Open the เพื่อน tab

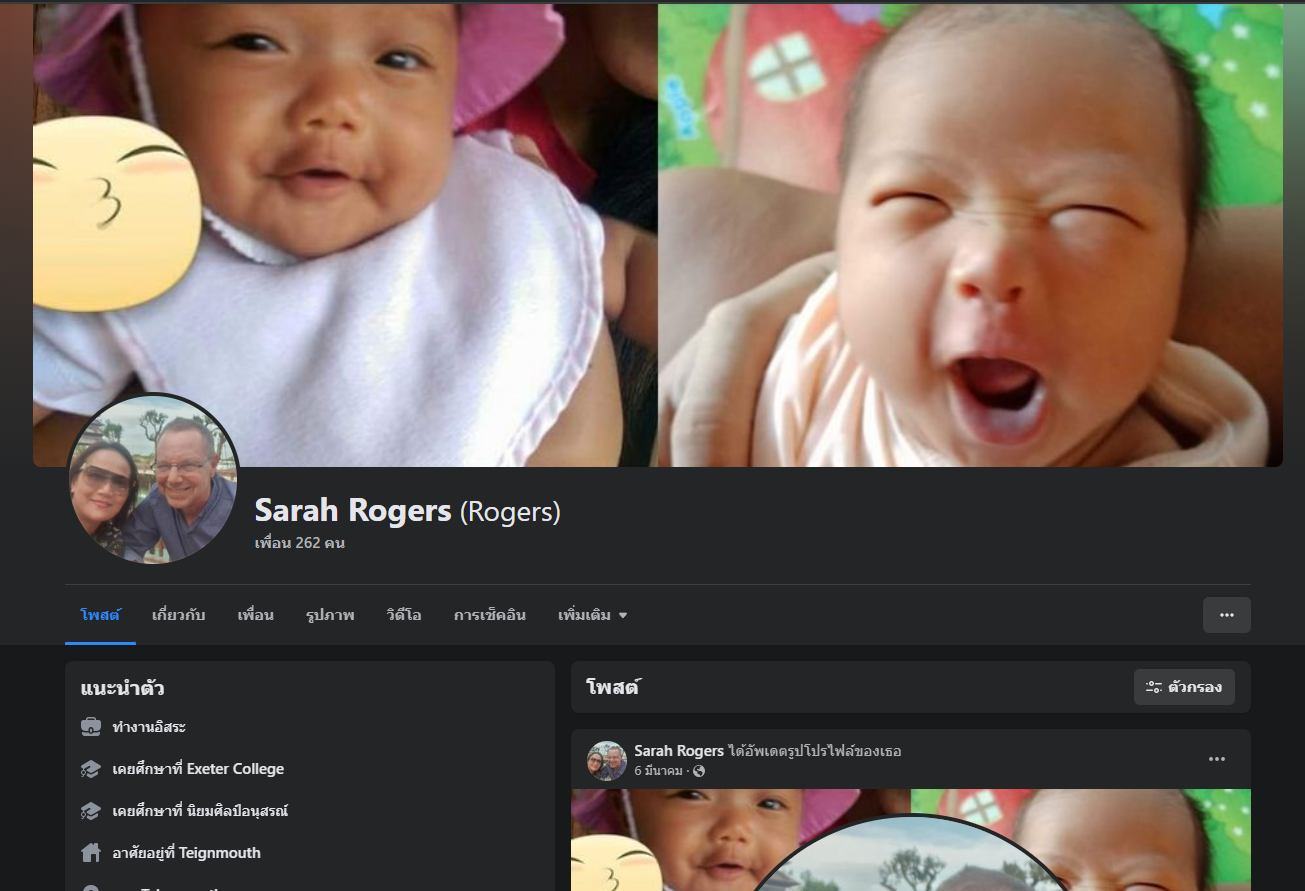[256, 615]
